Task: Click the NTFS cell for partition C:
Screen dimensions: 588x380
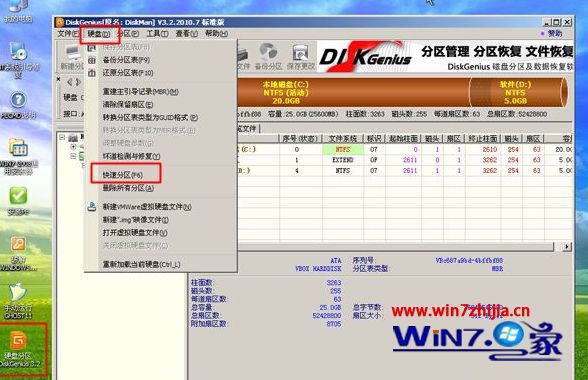Action: [343, 149]
